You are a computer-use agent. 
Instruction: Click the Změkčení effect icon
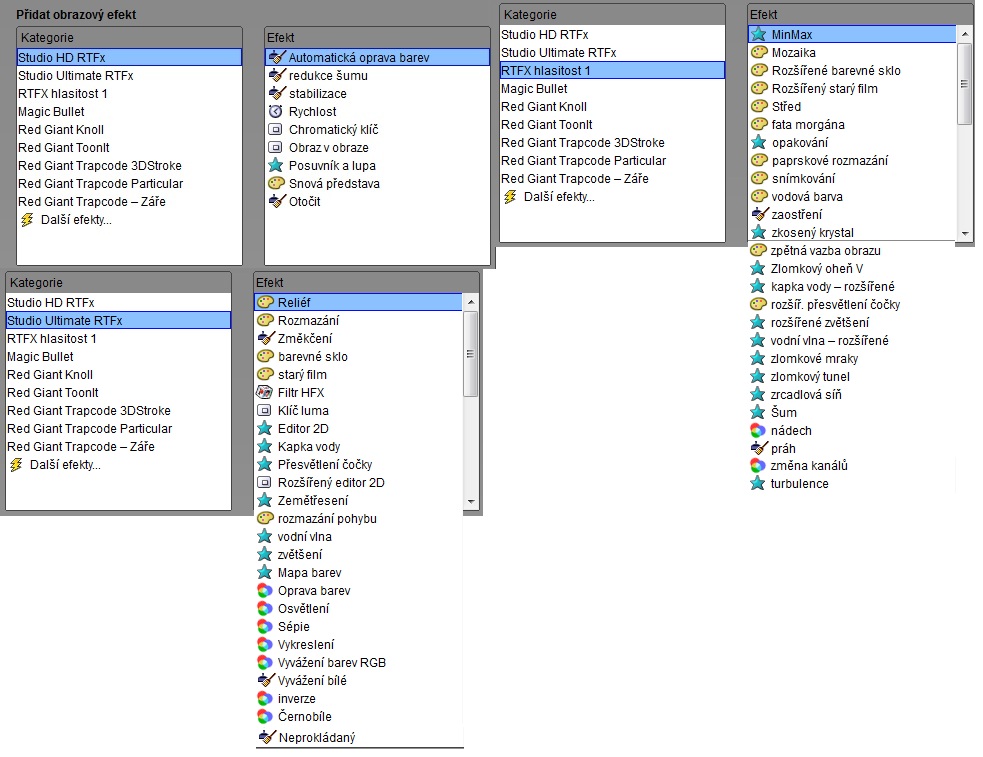point(266,338)
